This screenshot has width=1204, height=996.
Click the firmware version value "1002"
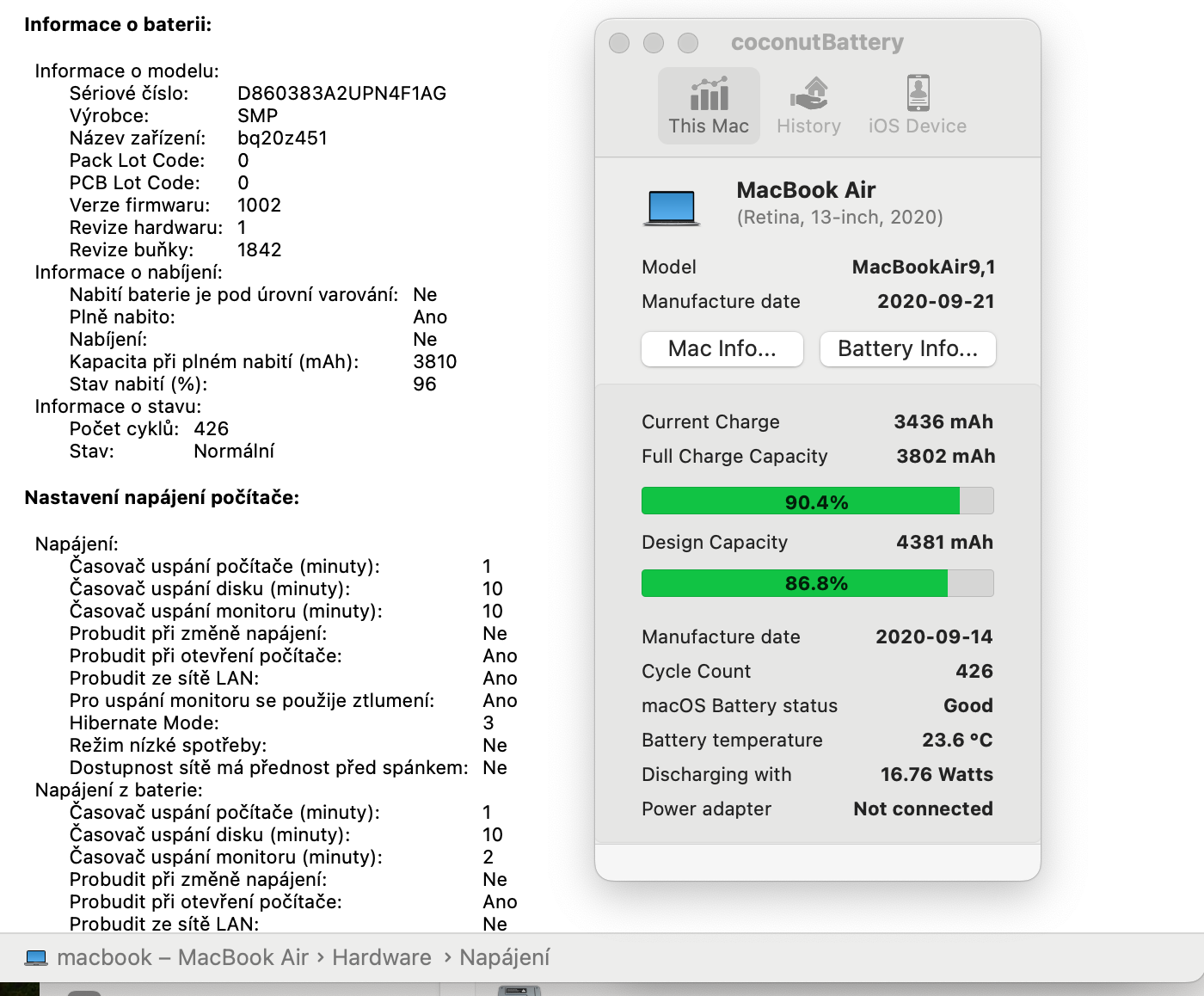260,206
